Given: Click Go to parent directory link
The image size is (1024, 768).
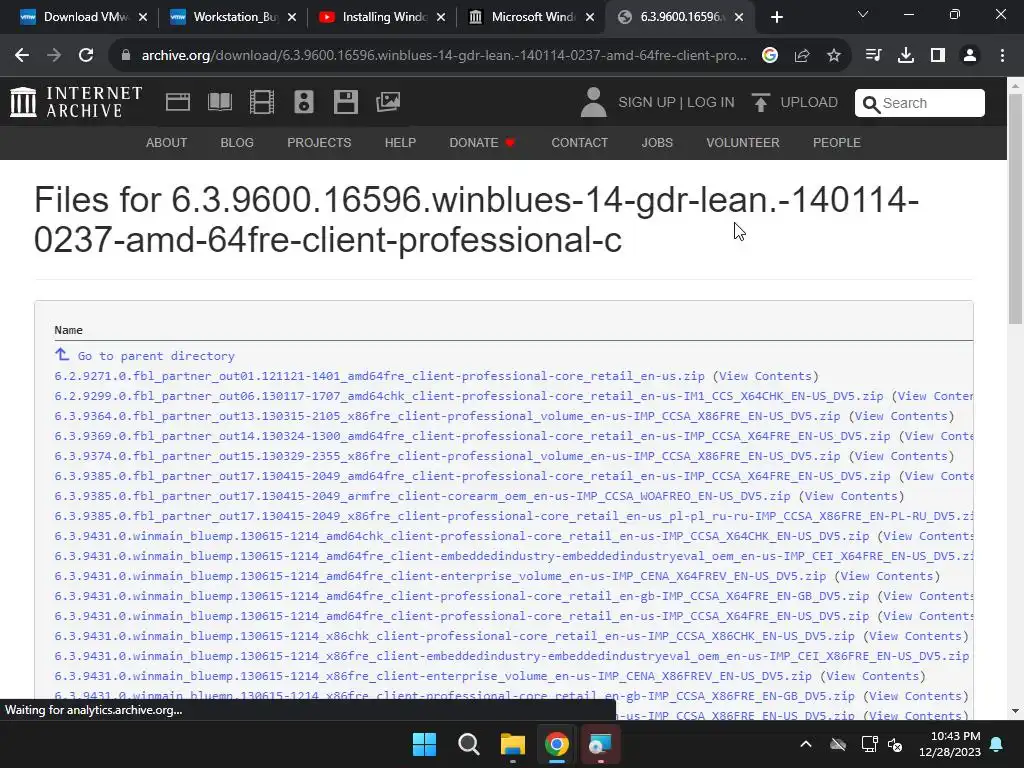Looking at the screenshot, I should 156,356.
